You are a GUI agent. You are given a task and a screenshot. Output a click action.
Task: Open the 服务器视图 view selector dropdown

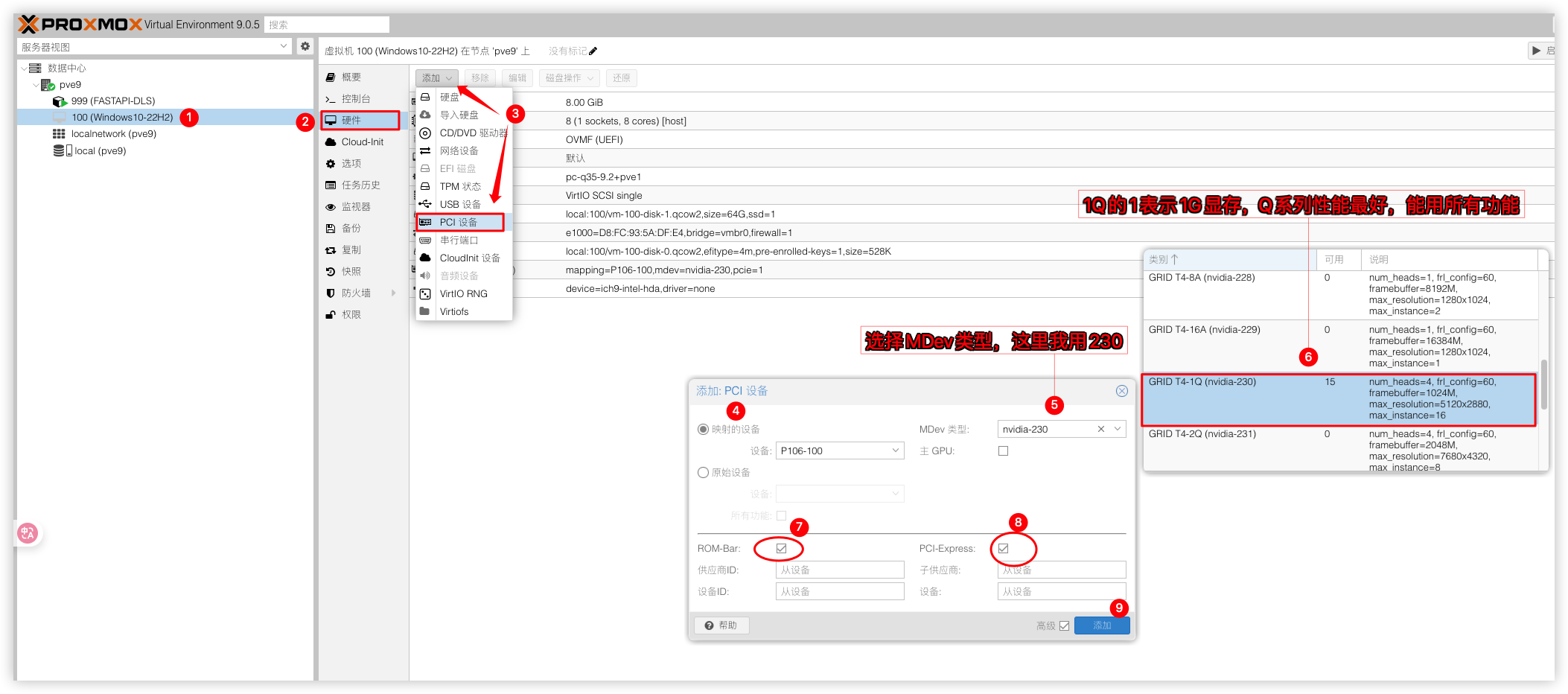(x=283, y=46)
